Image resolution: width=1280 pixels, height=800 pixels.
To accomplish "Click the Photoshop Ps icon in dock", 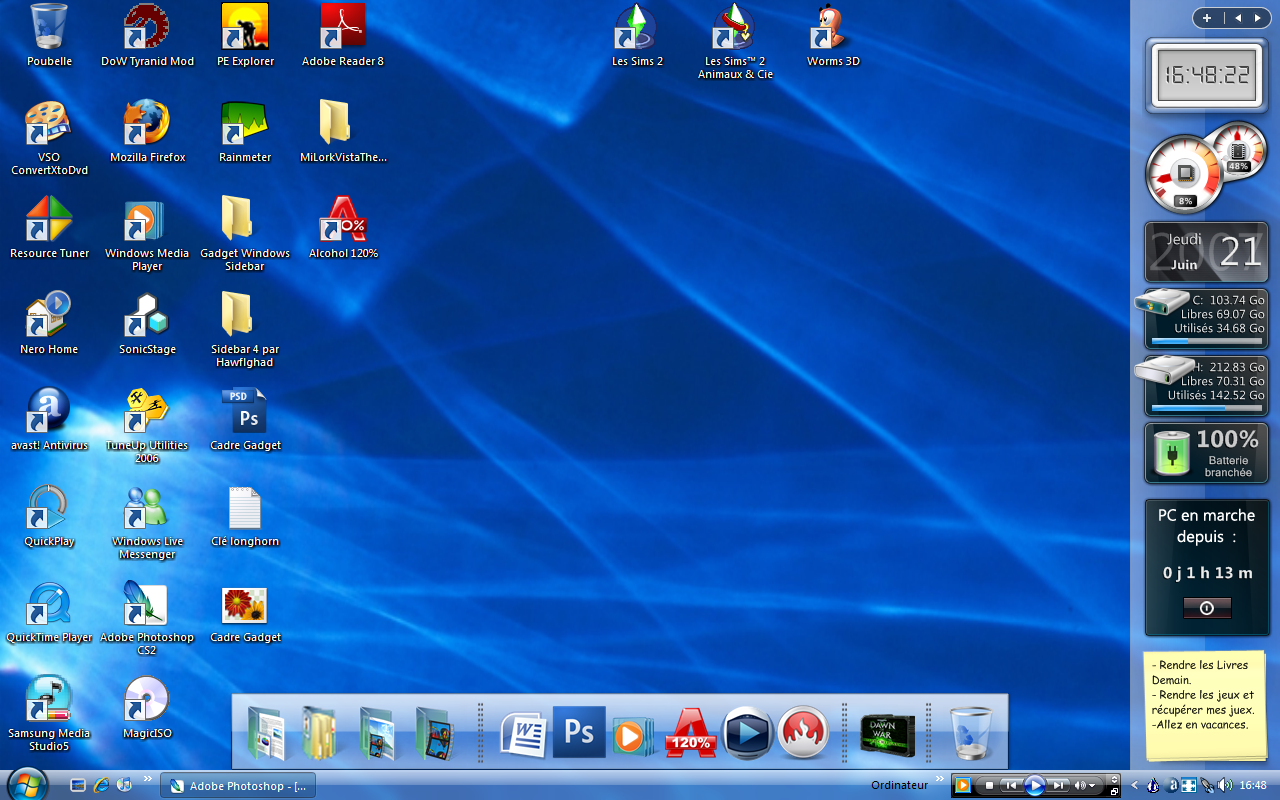I will click(x=579, y=732).
